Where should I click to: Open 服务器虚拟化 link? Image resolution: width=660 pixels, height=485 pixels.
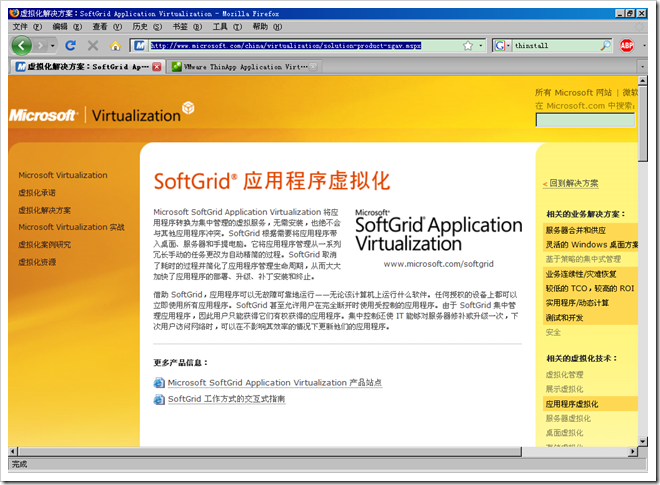pos(568,418)
